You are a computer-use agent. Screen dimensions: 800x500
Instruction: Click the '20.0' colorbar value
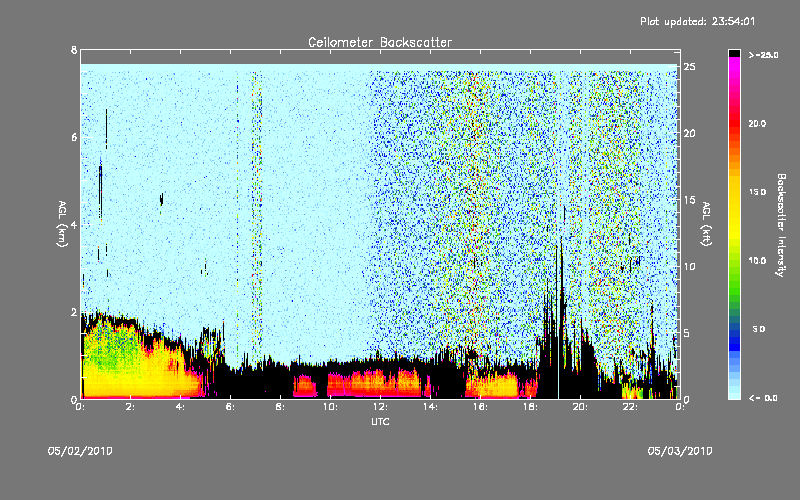click(x=758, y=123)
